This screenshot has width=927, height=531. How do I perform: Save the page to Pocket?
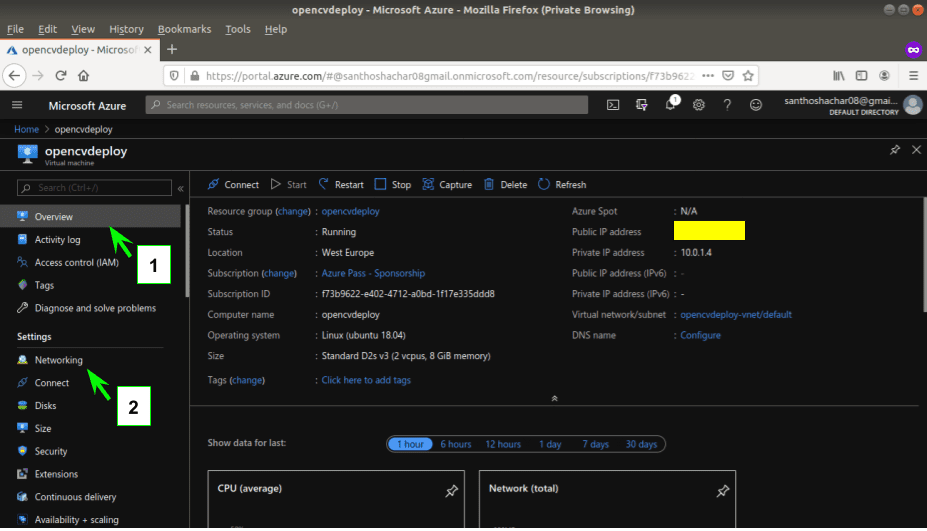(728, 76)
